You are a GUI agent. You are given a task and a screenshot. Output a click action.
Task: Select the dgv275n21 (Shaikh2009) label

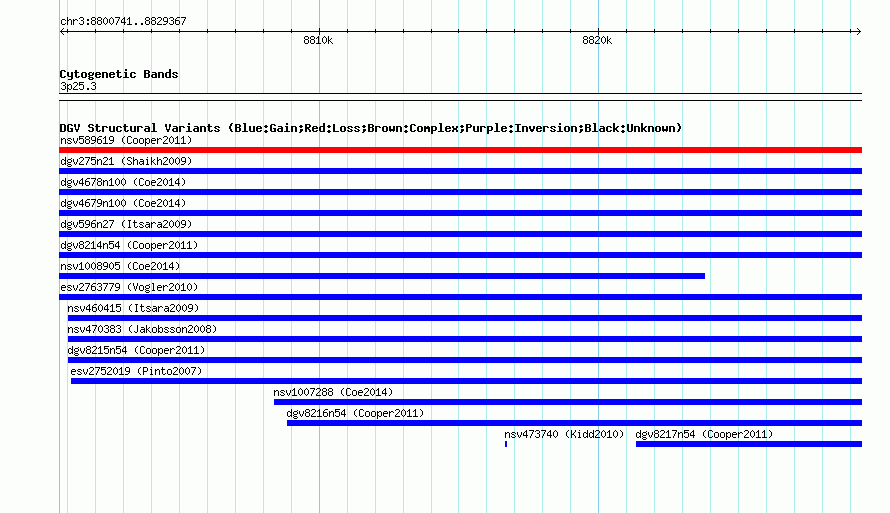(x=126, y=161)
